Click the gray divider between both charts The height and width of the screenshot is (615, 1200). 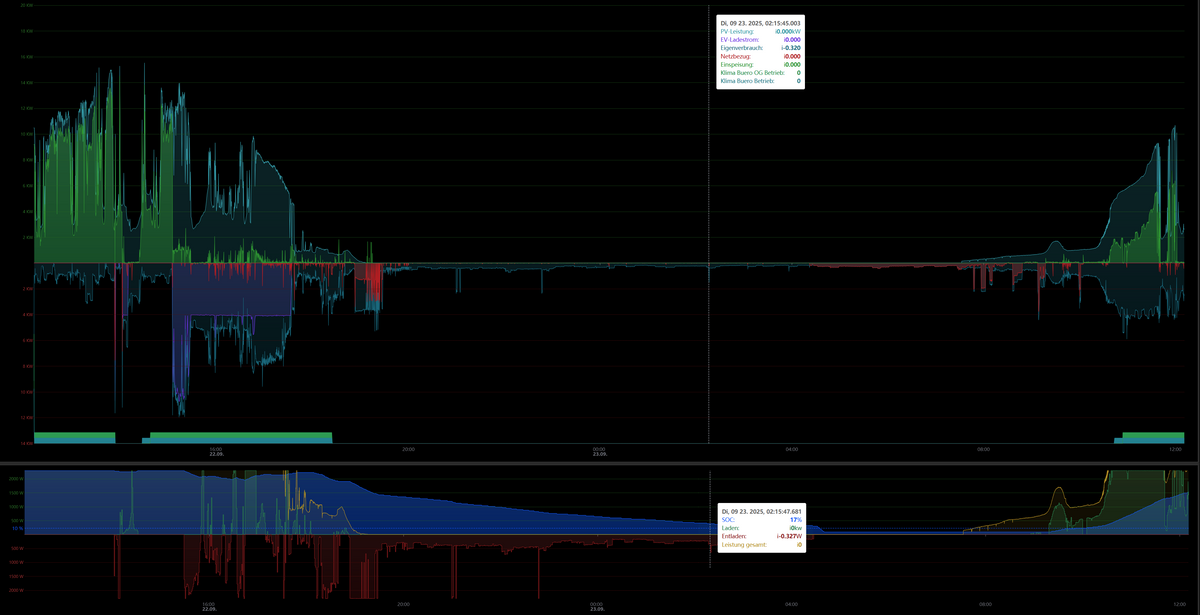600,464
